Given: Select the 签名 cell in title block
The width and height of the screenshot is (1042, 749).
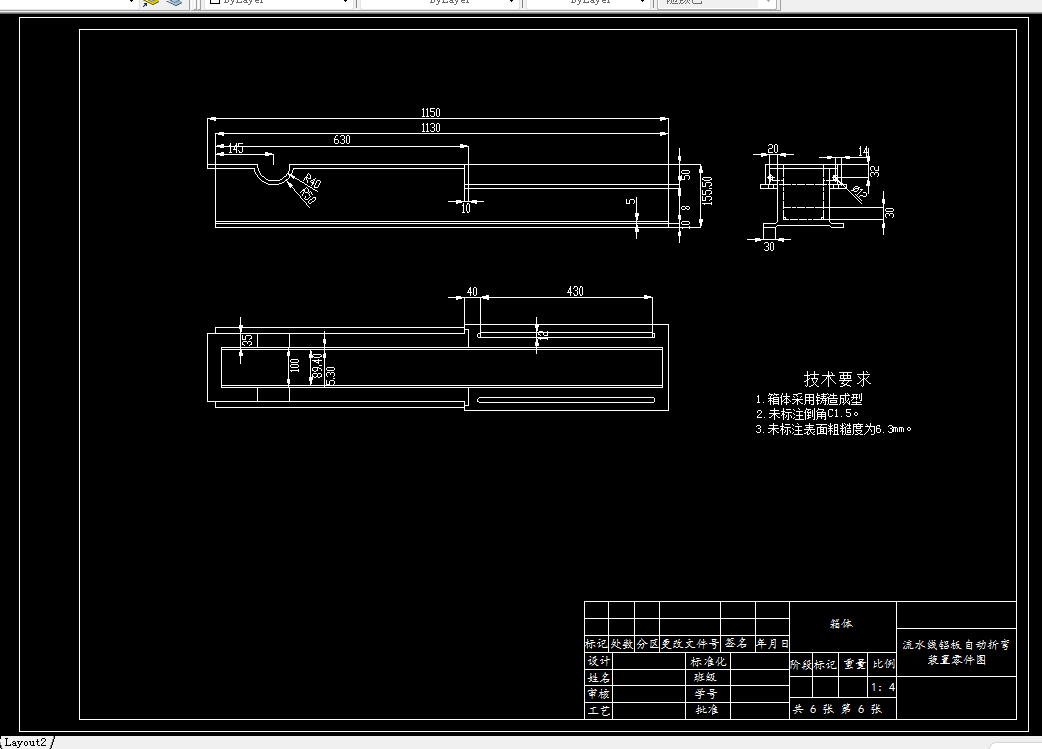Looking at the screenshot, I should (736, 643).
